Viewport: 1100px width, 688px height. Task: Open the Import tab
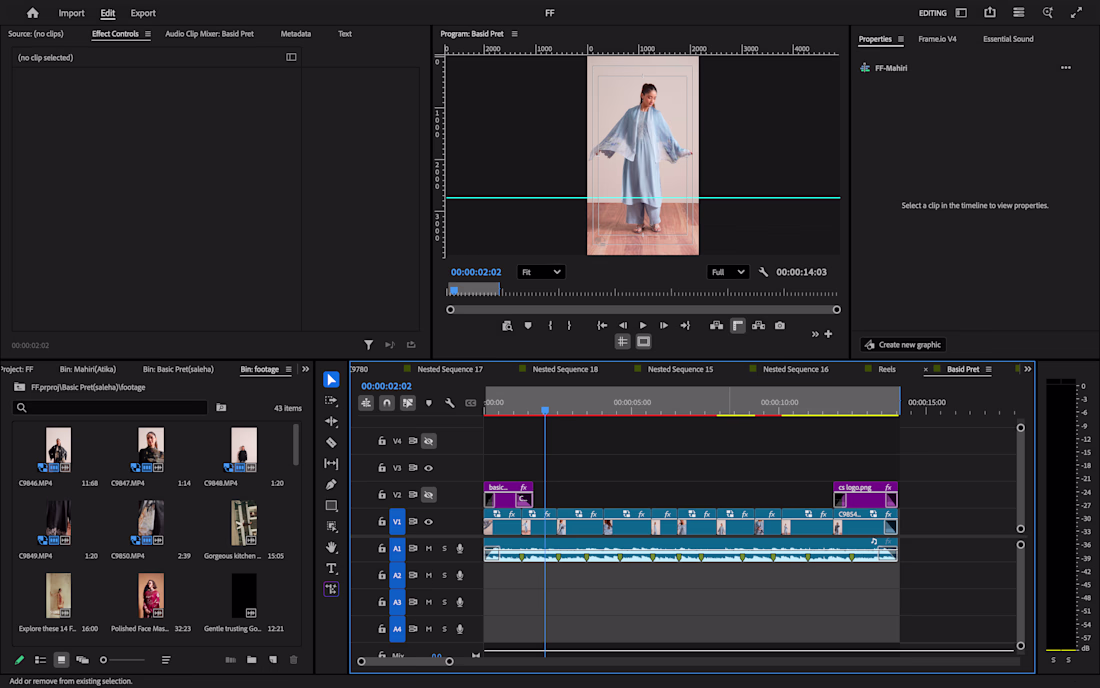click(x=71, y=13)
